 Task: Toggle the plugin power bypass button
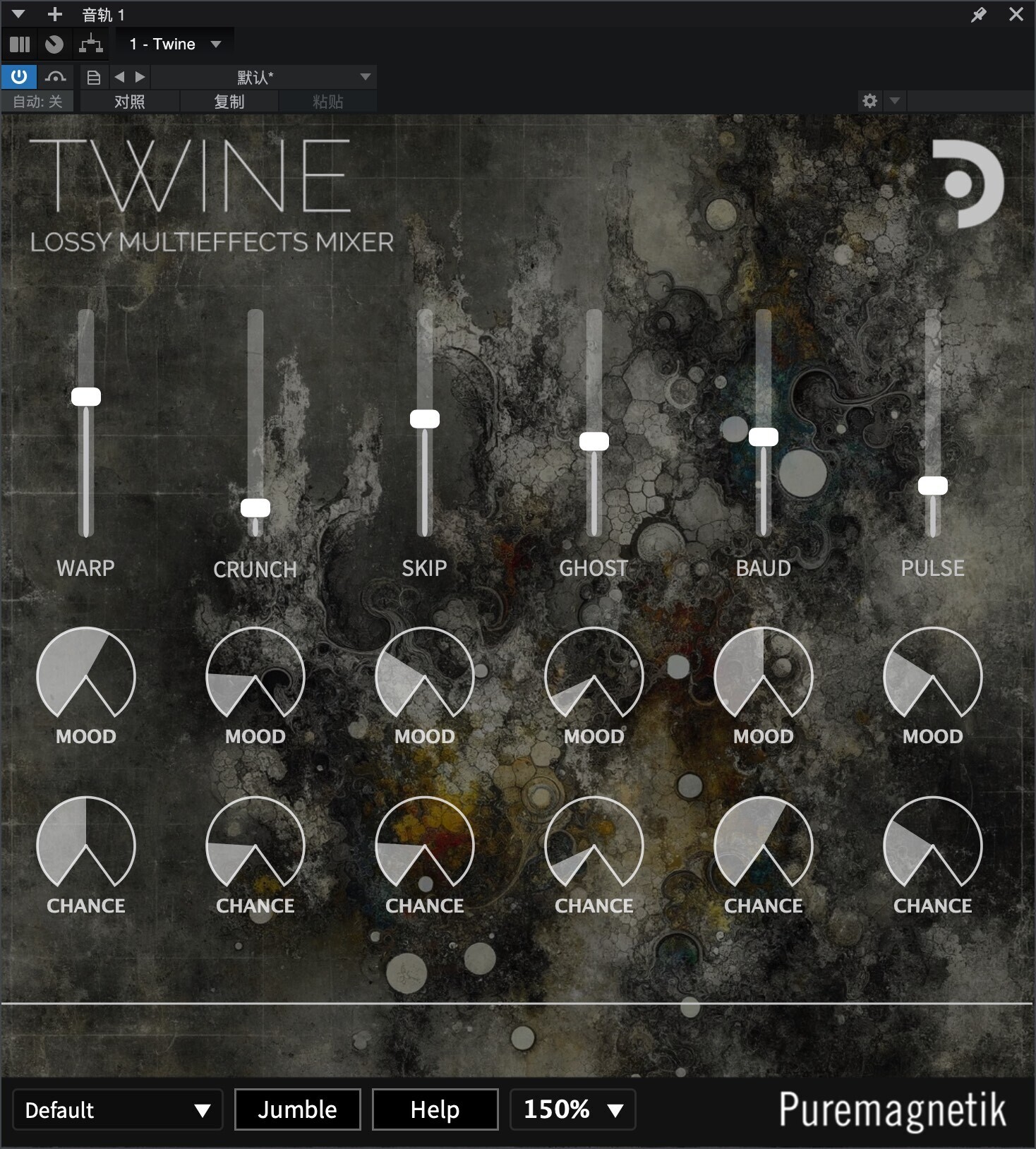click(x=19, y=77)
